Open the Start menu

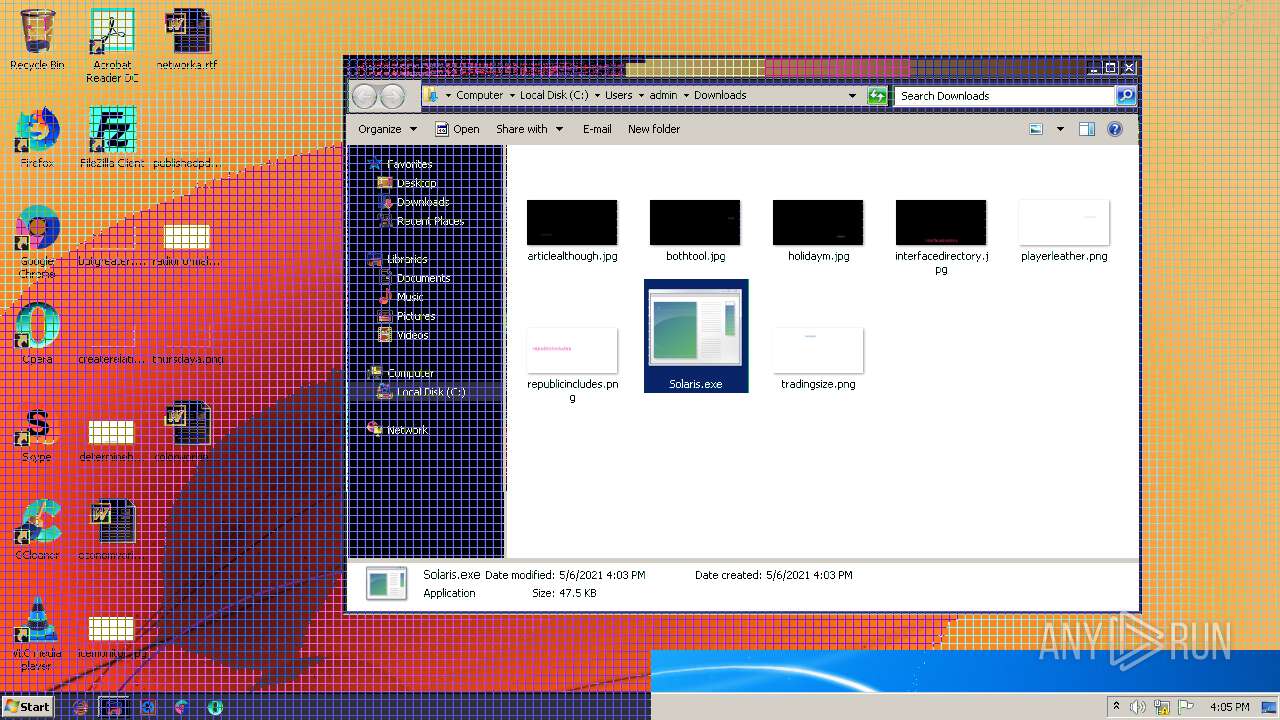27,707
